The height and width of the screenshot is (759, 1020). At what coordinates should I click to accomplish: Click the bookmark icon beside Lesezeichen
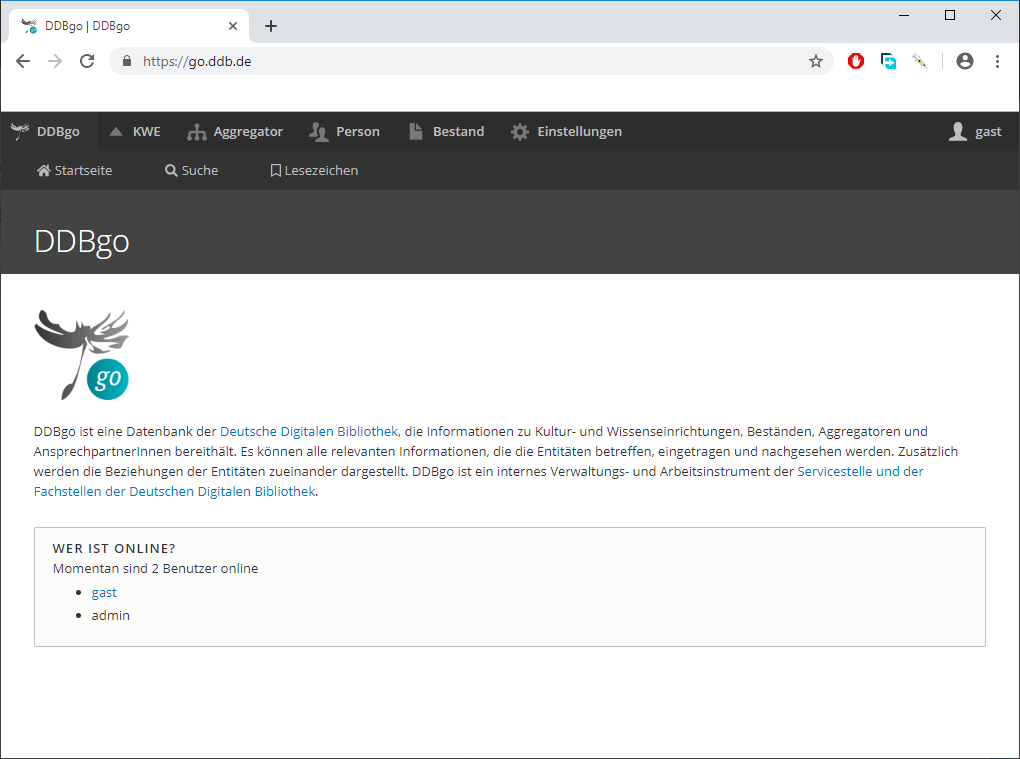(276, 170)
